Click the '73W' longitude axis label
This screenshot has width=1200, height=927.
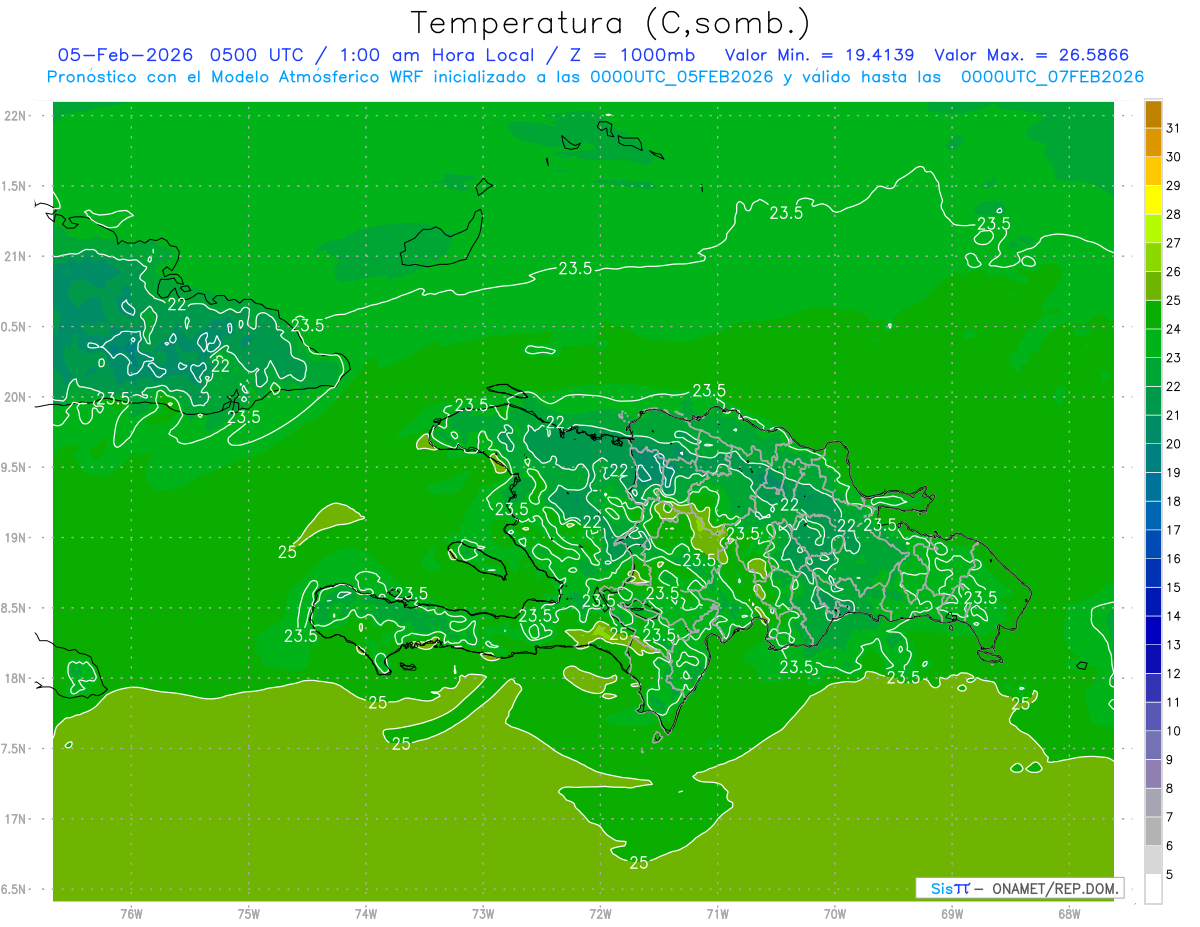tap(483, 914)
